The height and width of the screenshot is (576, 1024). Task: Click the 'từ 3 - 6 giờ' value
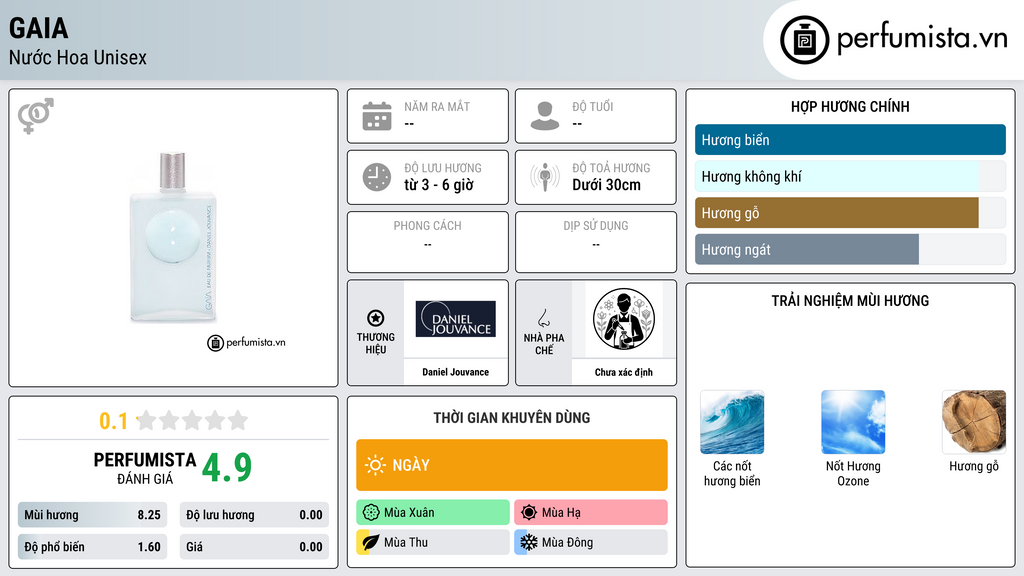(x=438, y=185)
